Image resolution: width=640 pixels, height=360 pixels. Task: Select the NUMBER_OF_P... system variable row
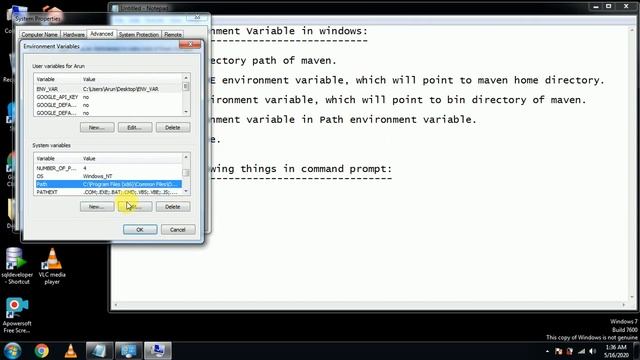108,168
